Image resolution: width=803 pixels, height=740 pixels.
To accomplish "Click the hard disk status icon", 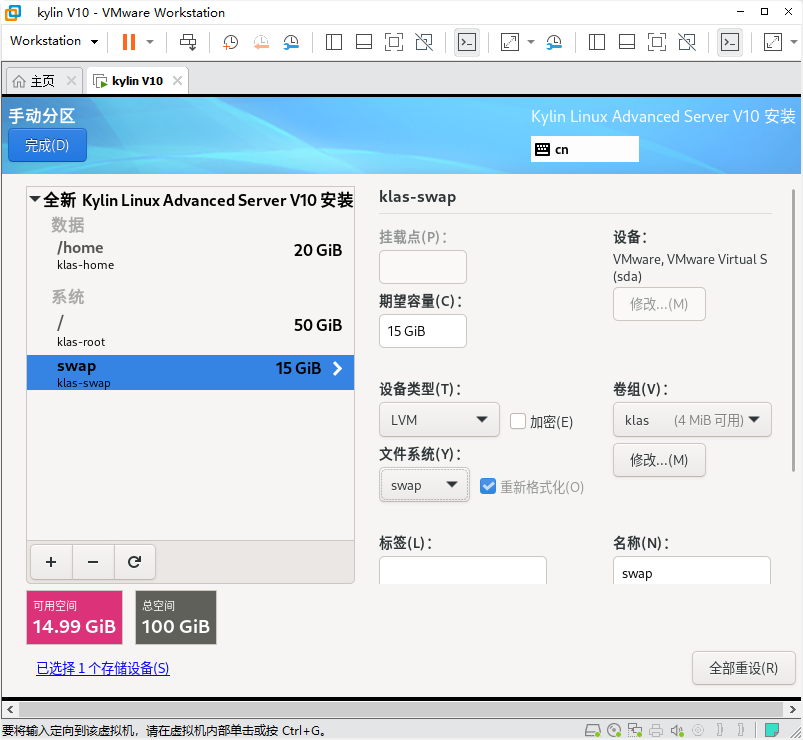I will [593, 730].
